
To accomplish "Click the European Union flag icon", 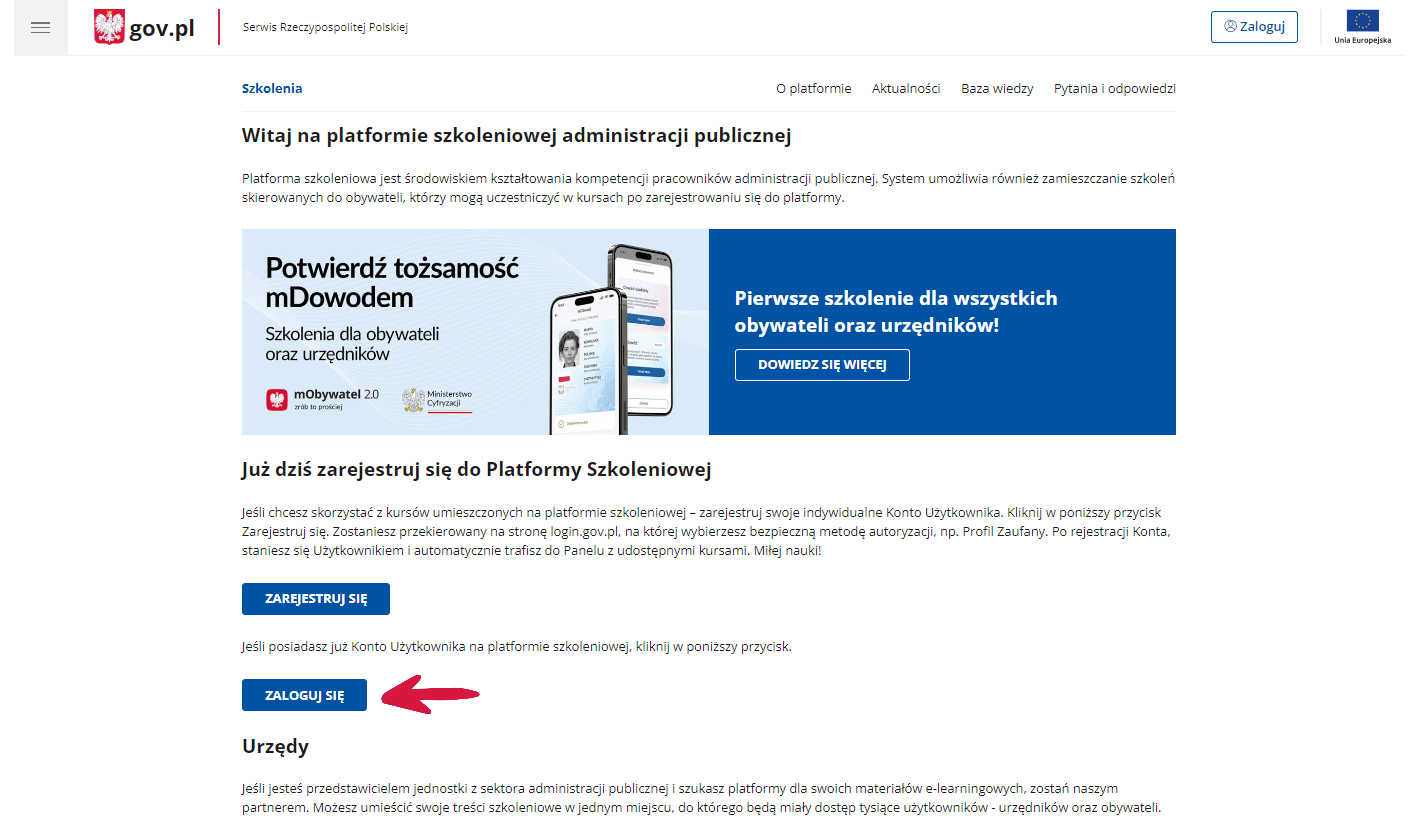I will point(1362,21).
